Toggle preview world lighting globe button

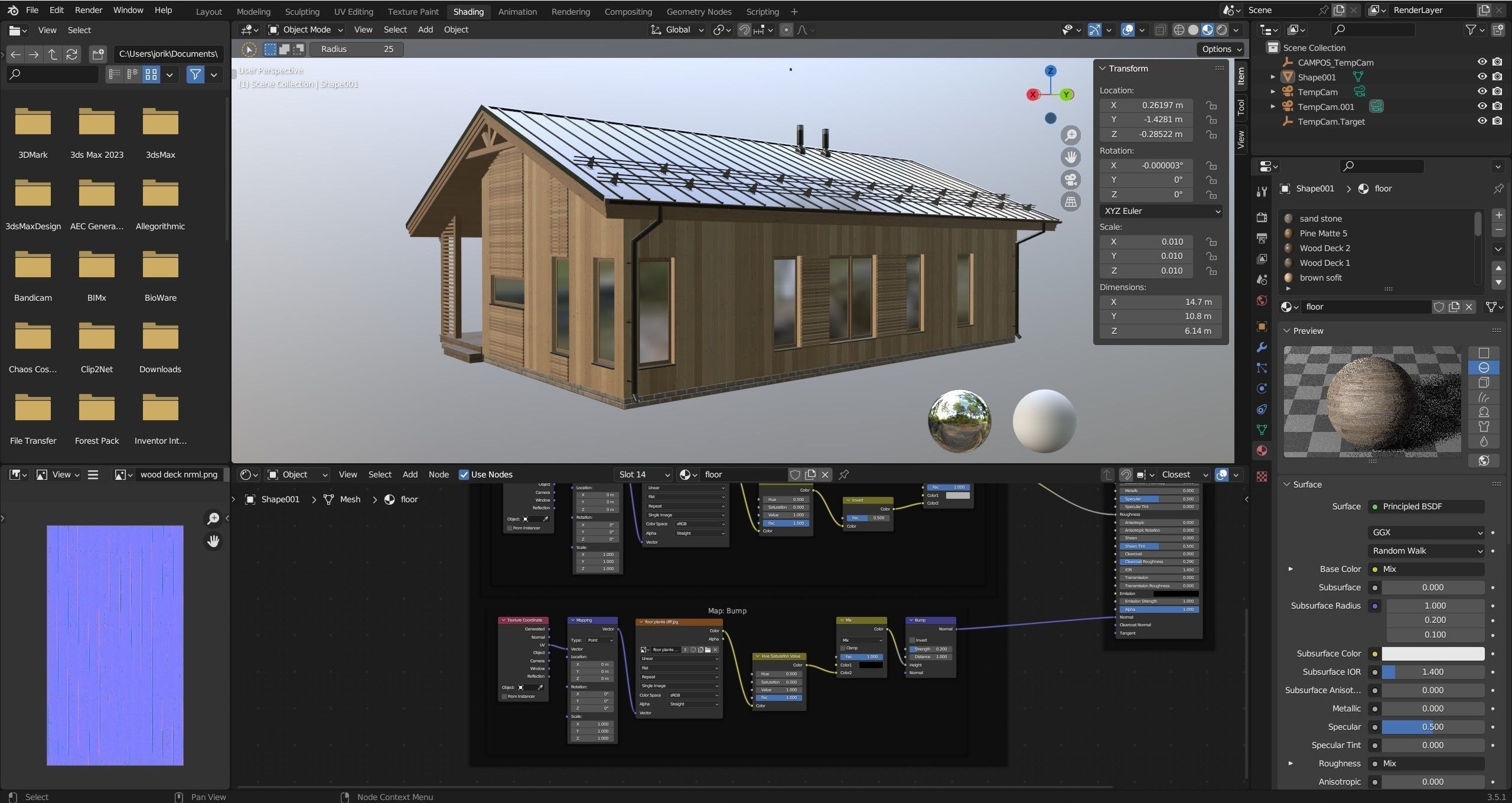(x=1484, y=460)
